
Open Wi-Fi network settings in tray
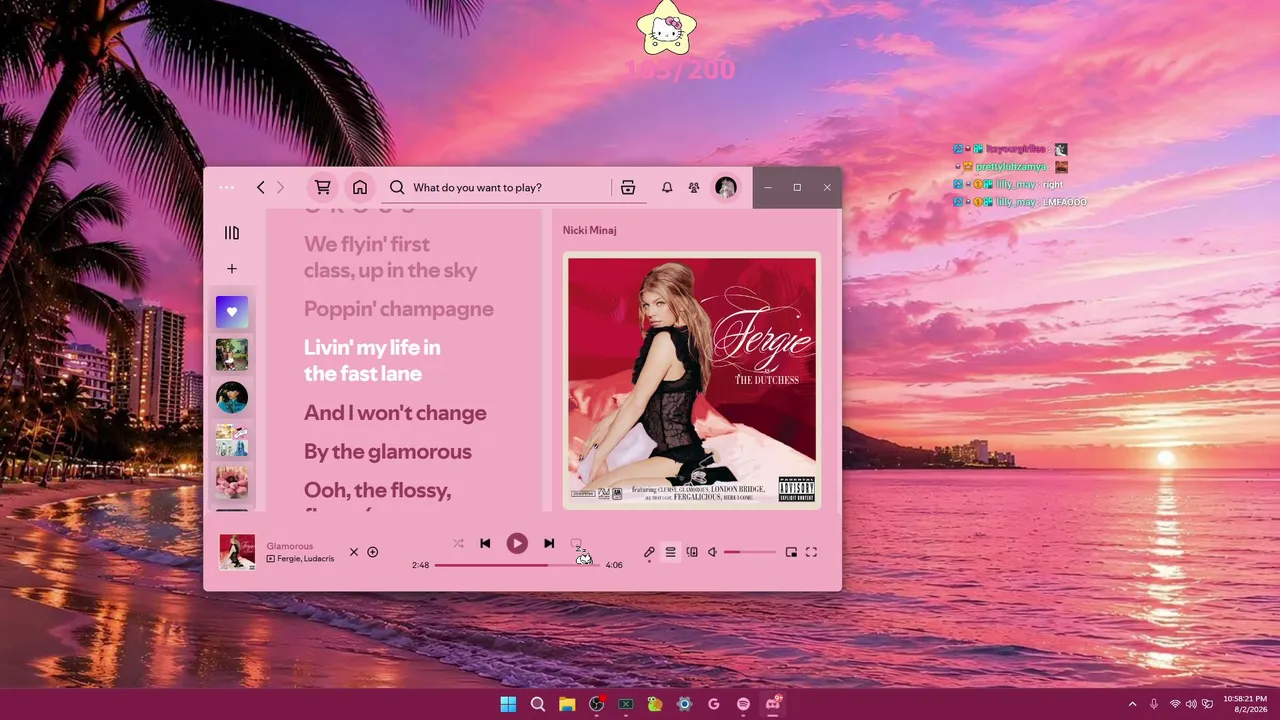click(1175, 704)
